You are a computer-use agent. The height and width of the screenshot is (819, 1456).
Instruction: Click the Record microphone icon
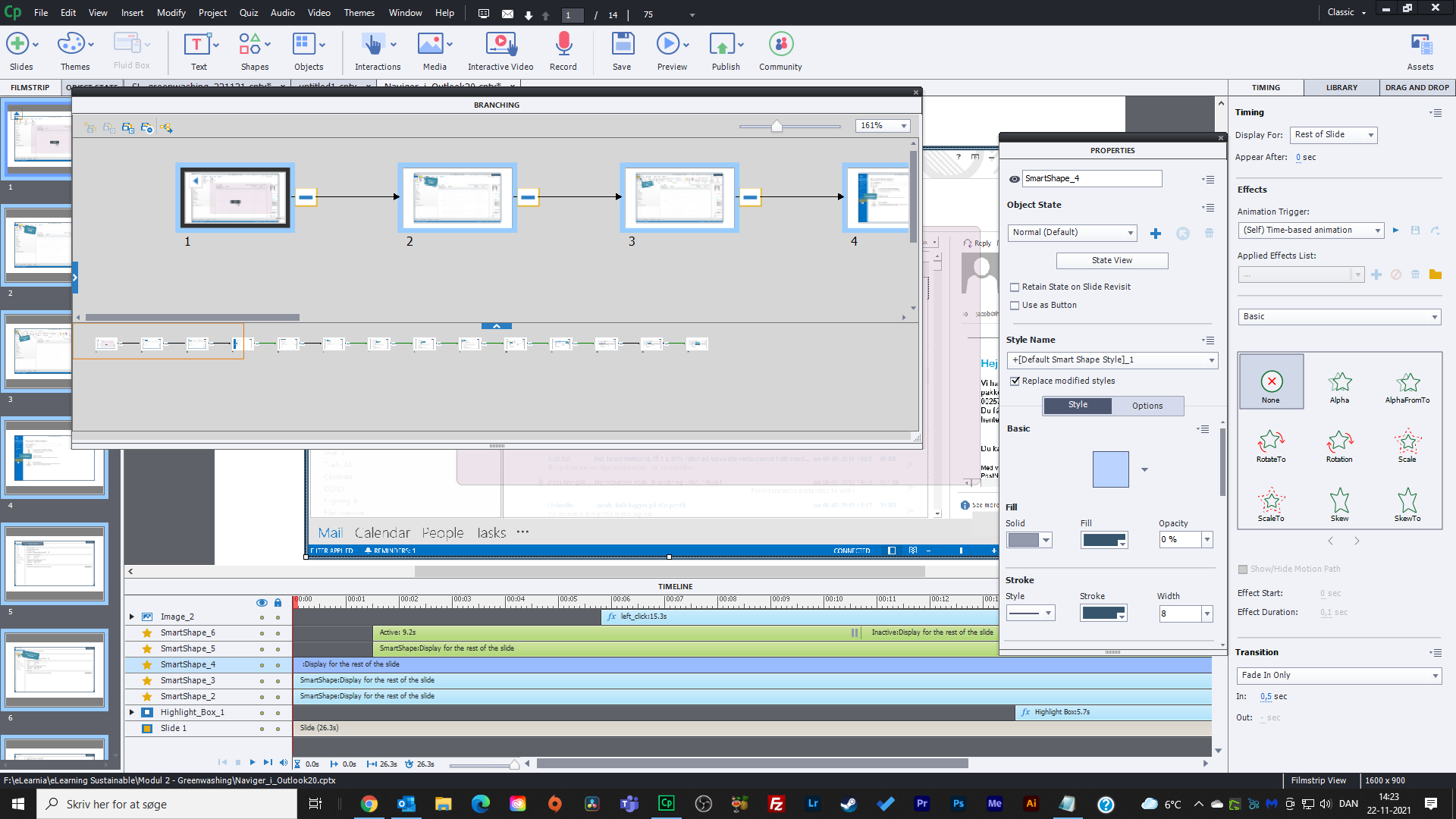[x=563, y=44]
